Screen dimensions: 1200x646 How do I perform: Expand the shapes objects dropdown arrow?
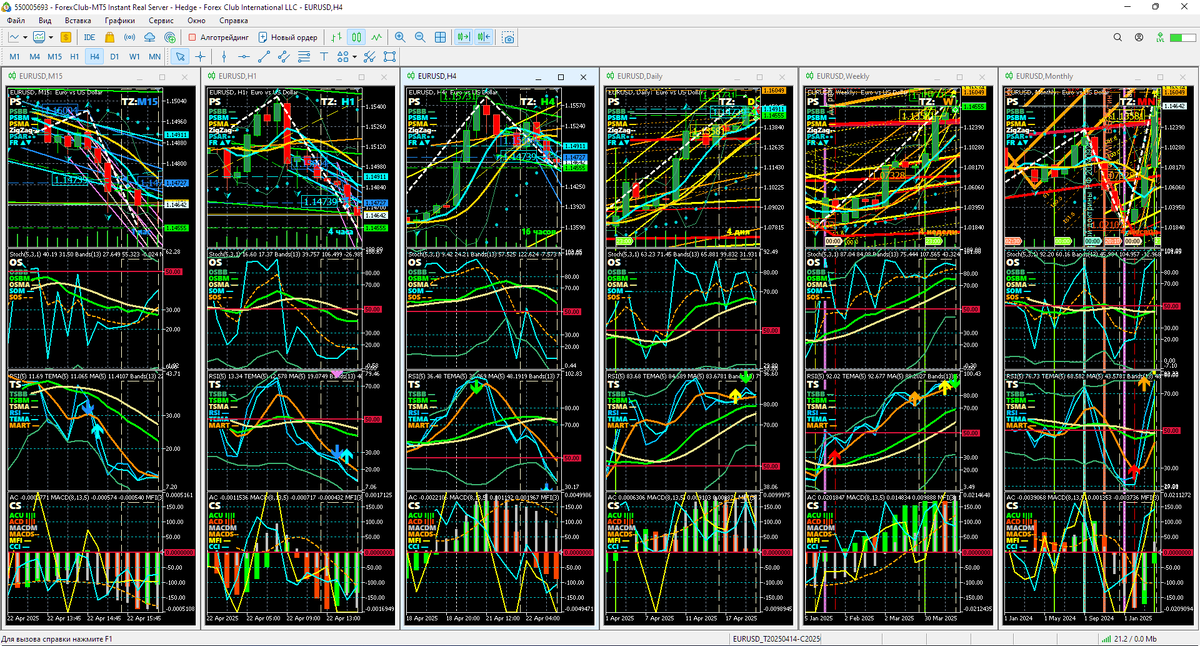click(x=354, y=57)
